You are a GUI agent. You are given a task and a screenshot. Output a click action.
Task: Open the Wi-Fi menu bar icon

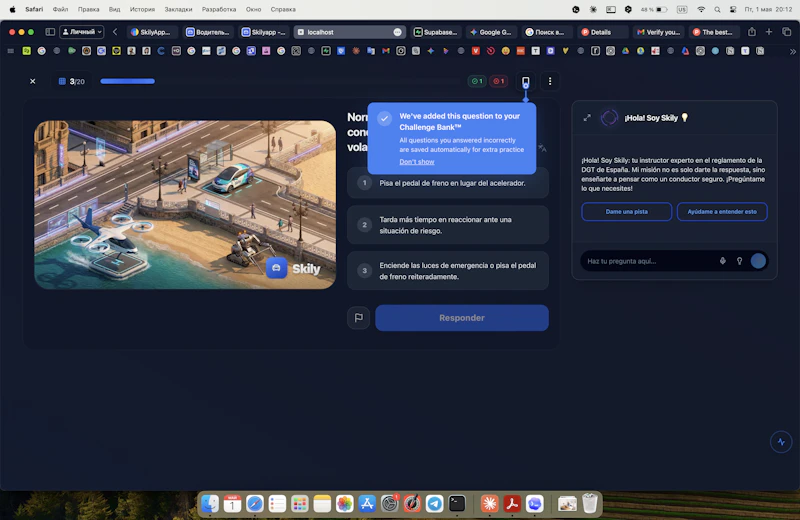tap(701, 9)
